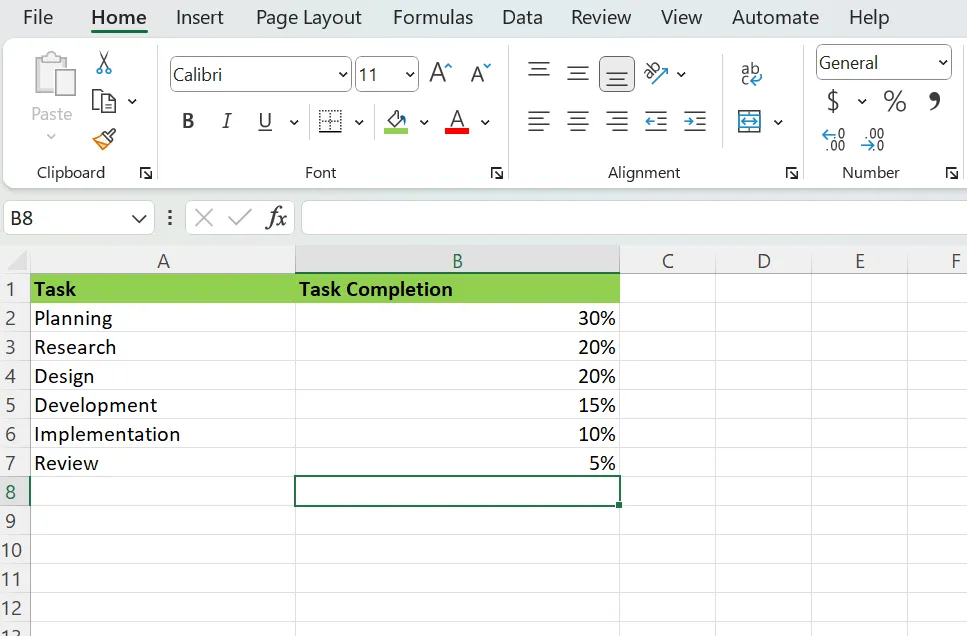Screen dimensions: 967x636
Task: Apply Accounting dollar format
Action: pos(833,101)
